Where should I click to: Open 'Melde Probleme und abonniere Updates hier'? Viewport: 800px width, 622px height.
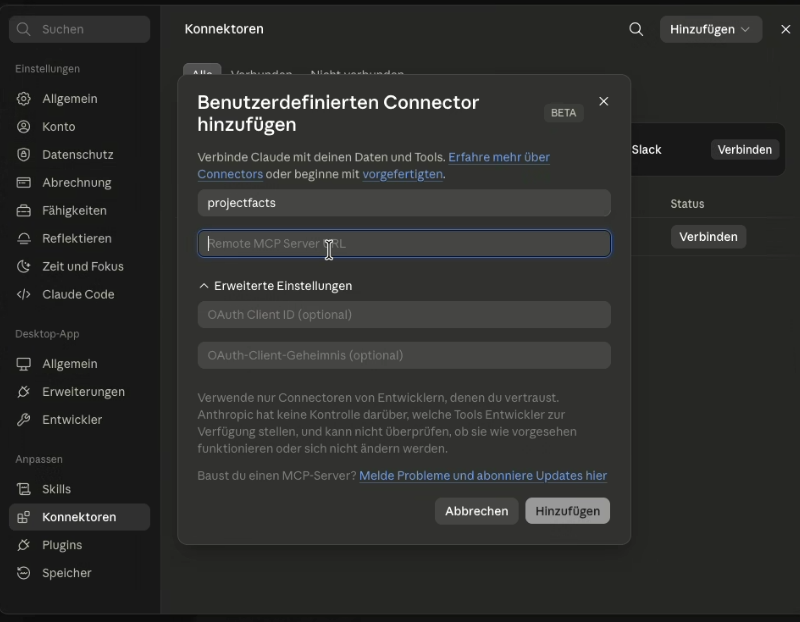483,476
